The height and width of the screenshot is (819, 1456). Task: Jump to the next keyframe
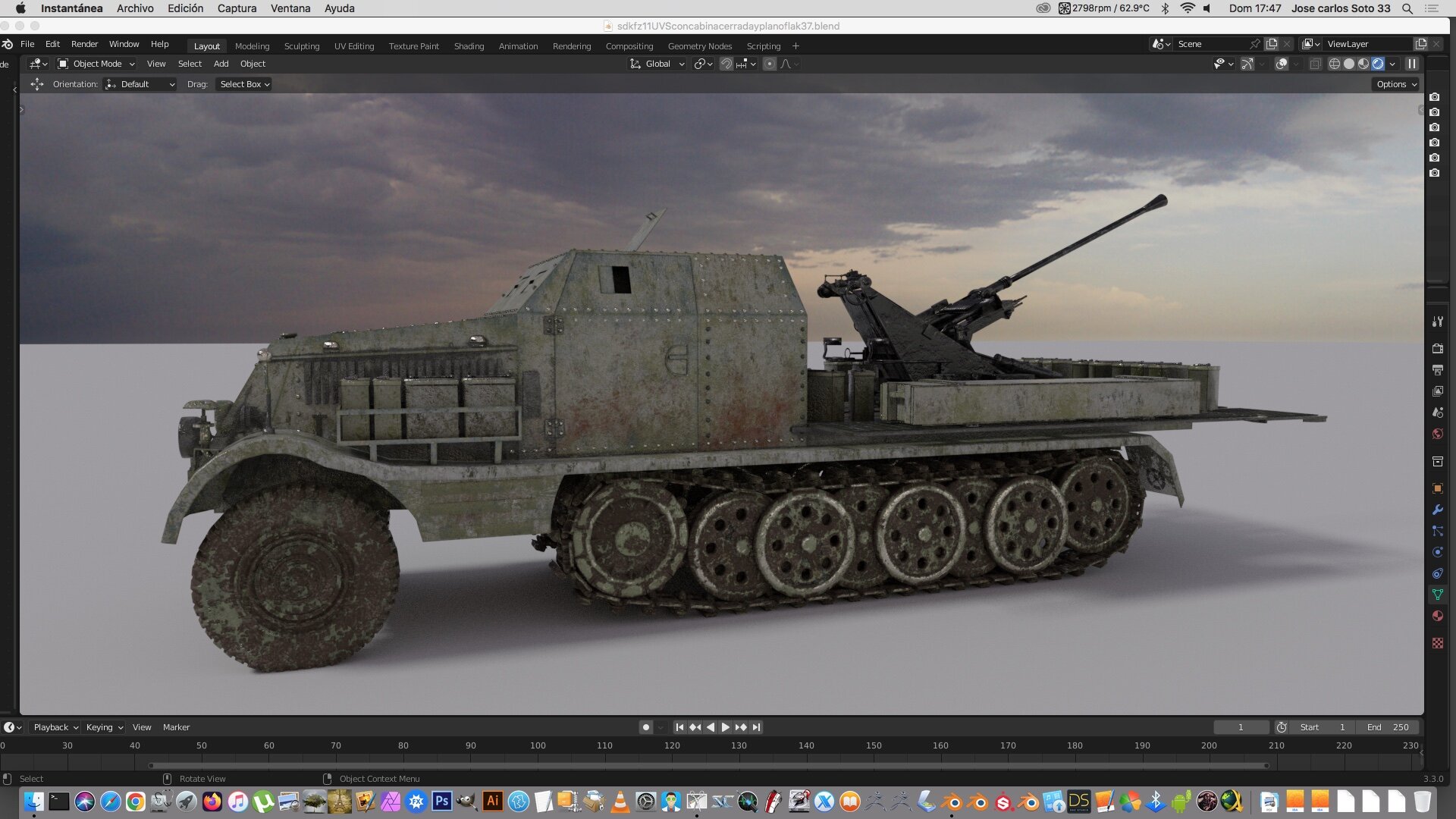coord(741,727)
